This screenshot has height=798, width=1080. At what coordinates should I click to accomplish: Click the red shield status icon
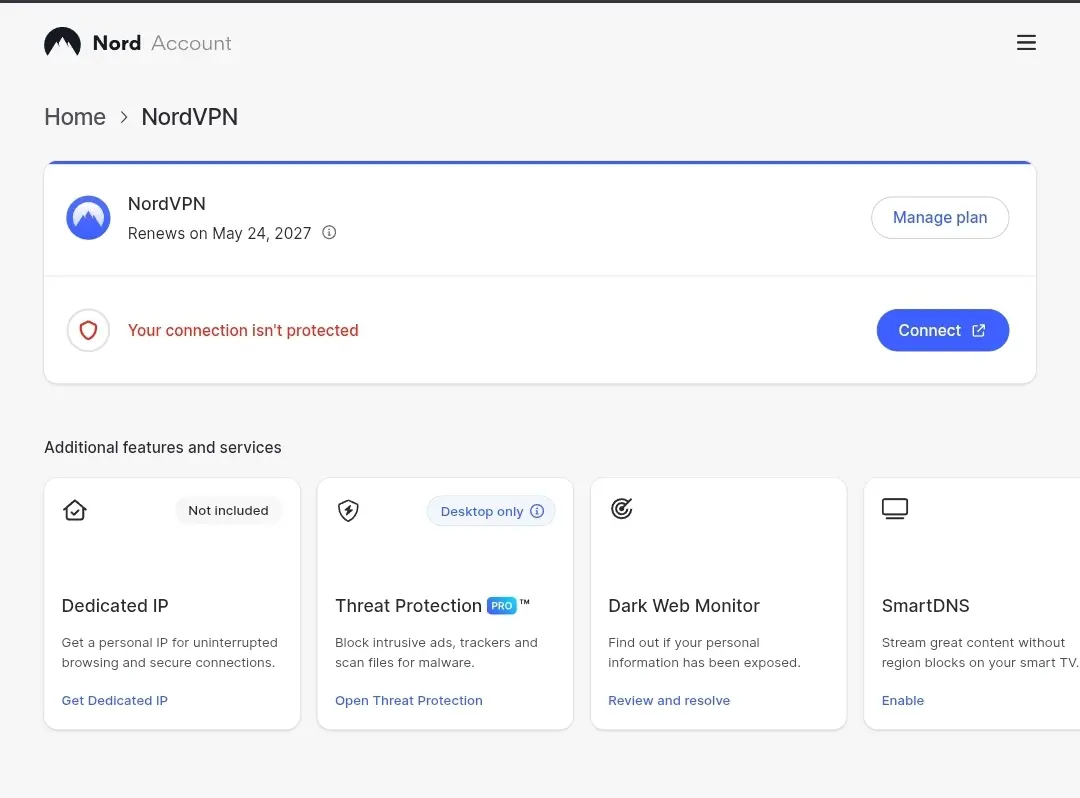click(88, 330)
